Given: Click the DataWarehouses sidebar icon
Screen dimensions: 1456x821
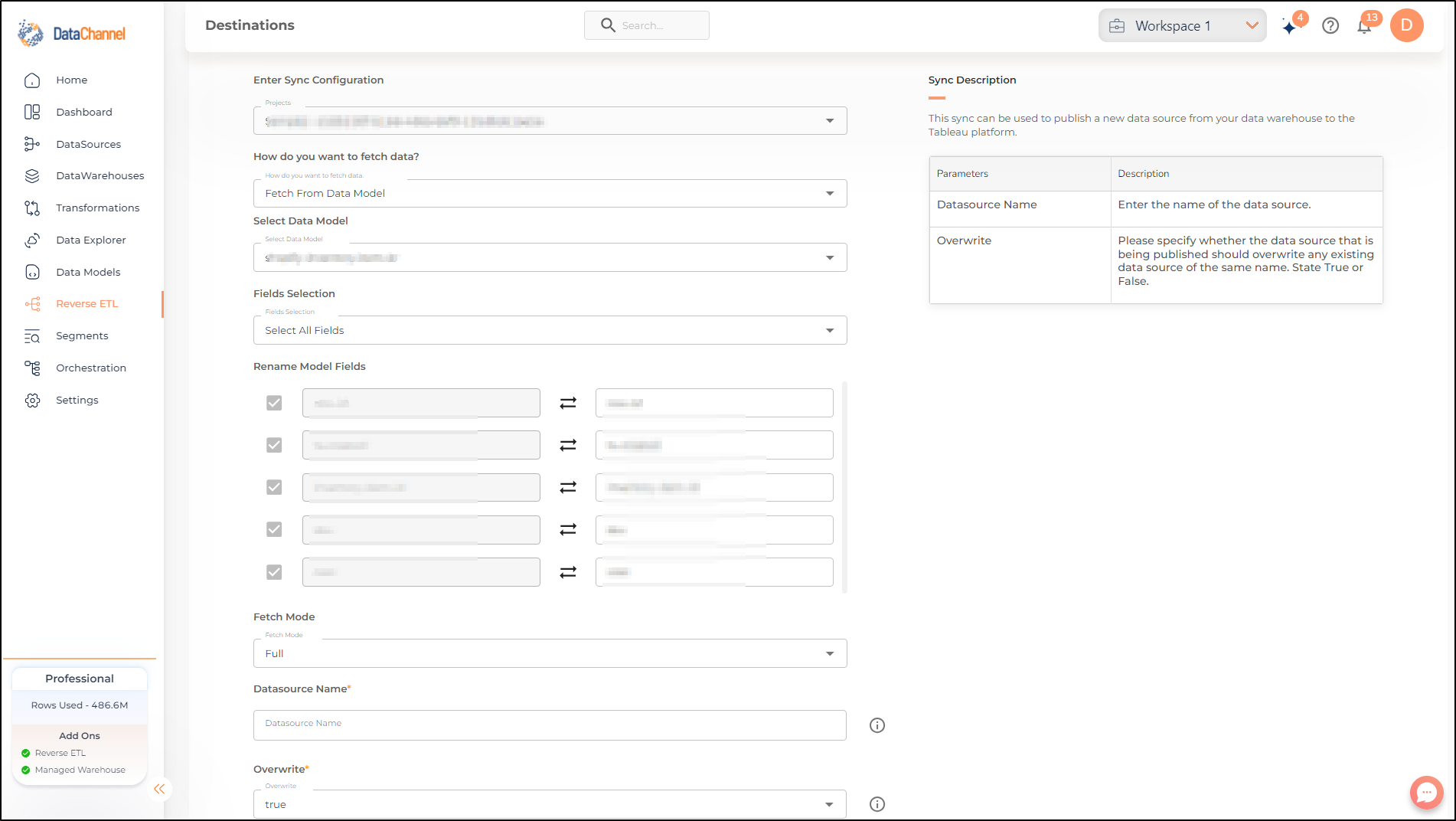Looking at the screenshot, I should pos(32,176).
